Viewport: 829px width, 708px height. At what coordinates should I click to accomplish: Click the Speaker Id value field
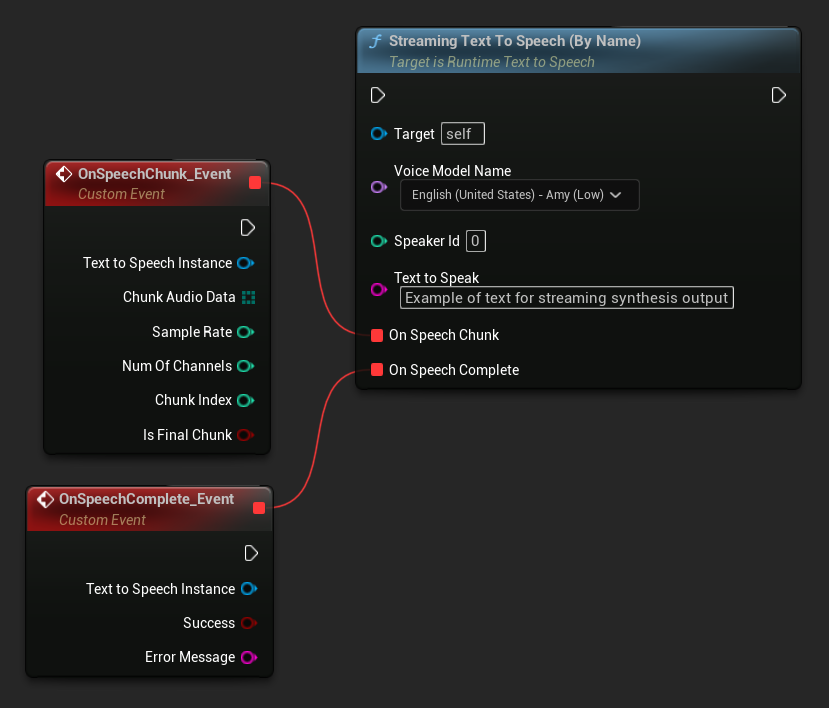[x=476, y=241]
